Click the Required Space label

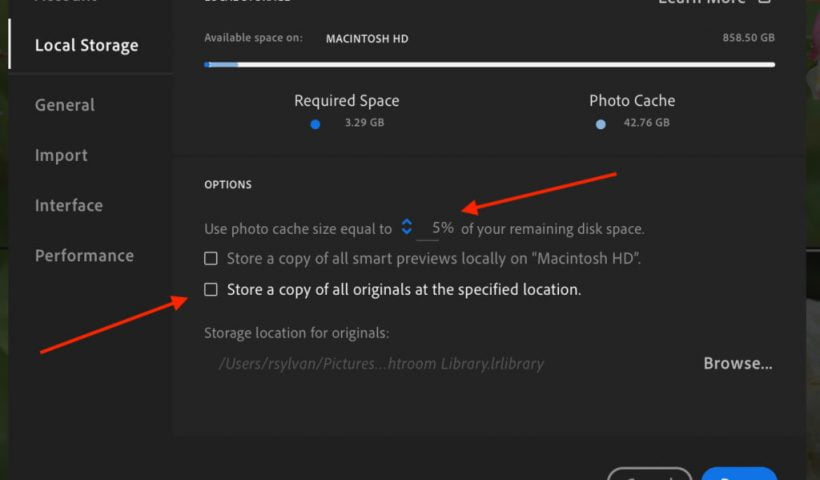346,101
